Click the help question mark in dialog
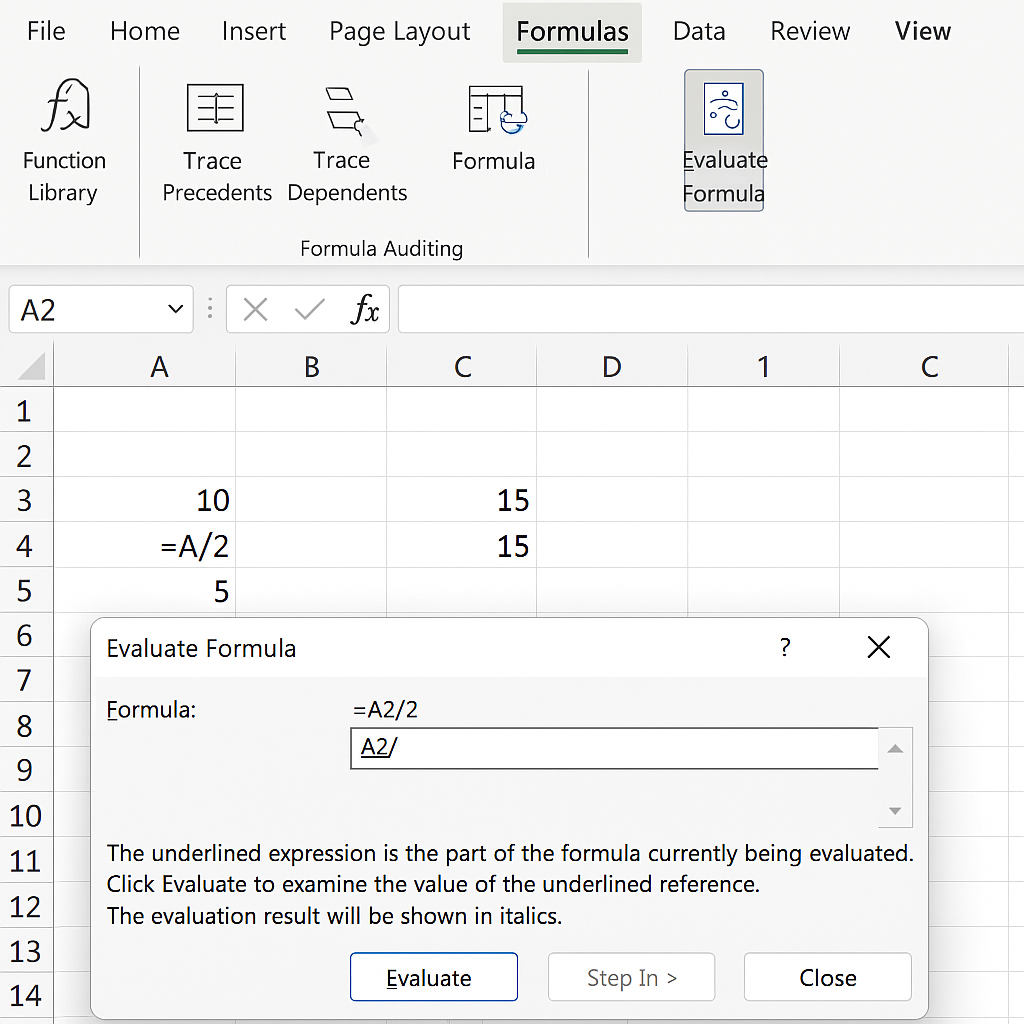This screenshot has width=1024, height=1024. click(x=785, y=648)
